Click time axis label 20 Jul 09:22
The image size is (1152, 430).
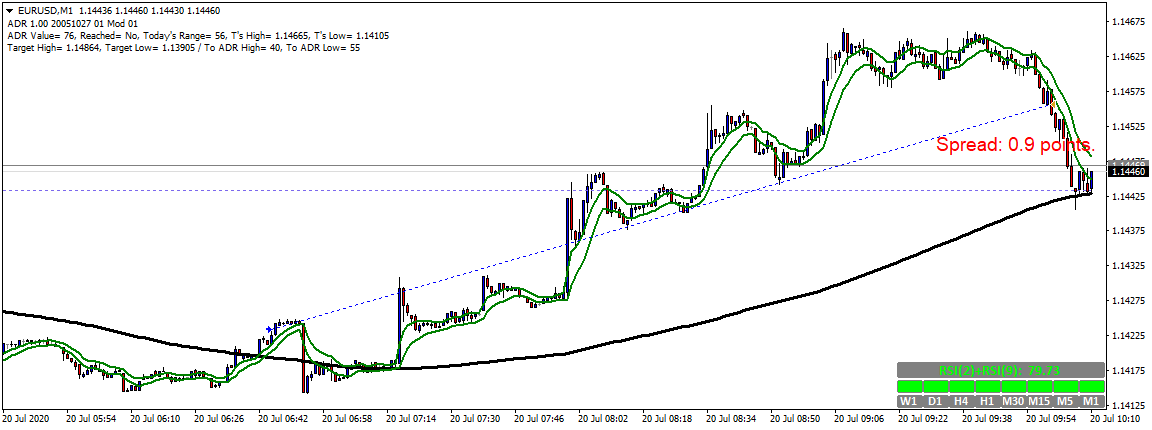(x=925, y=418)
